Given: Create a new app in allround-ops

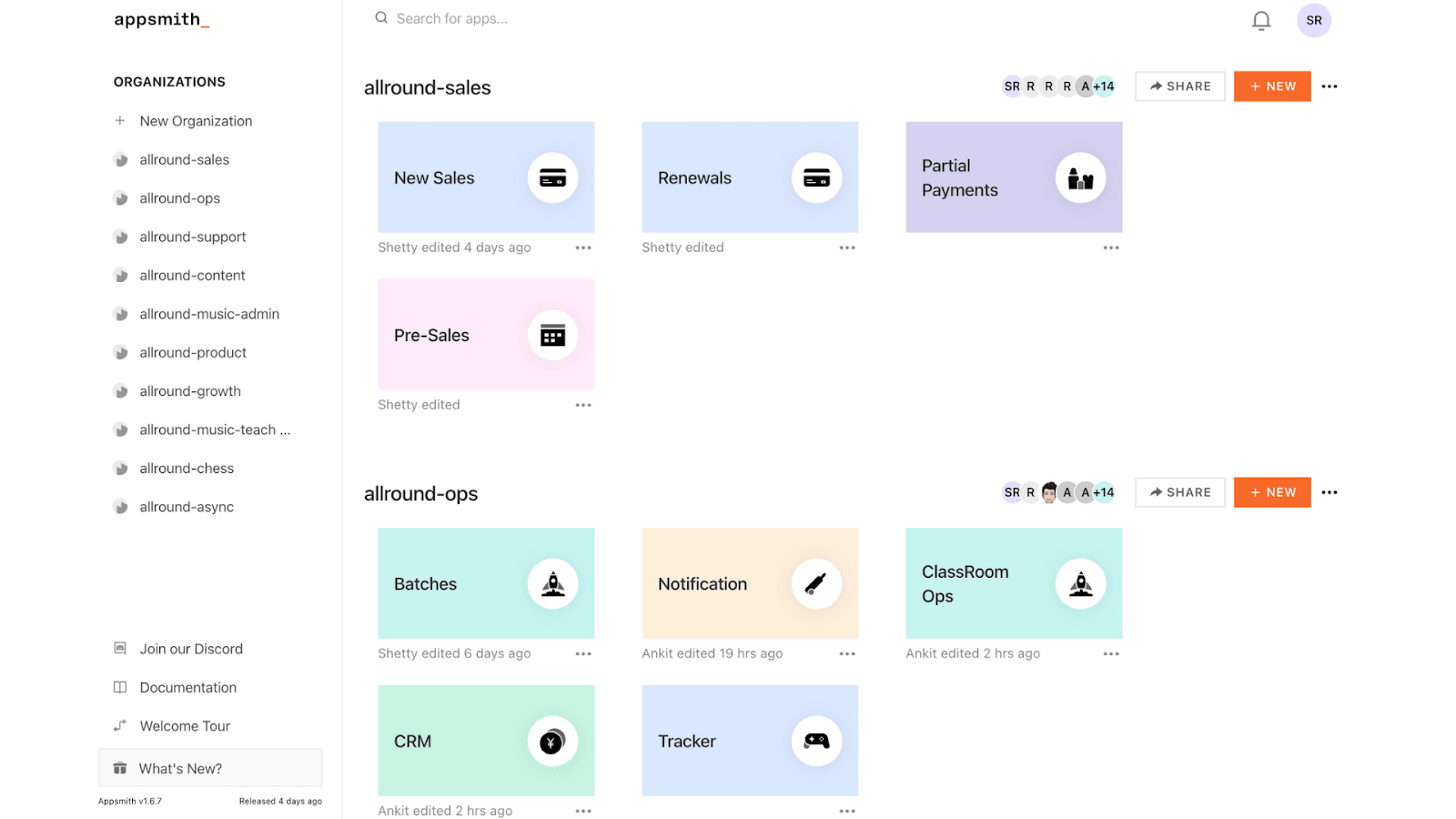Looking at the screenshot, I should pos(1272,492).
